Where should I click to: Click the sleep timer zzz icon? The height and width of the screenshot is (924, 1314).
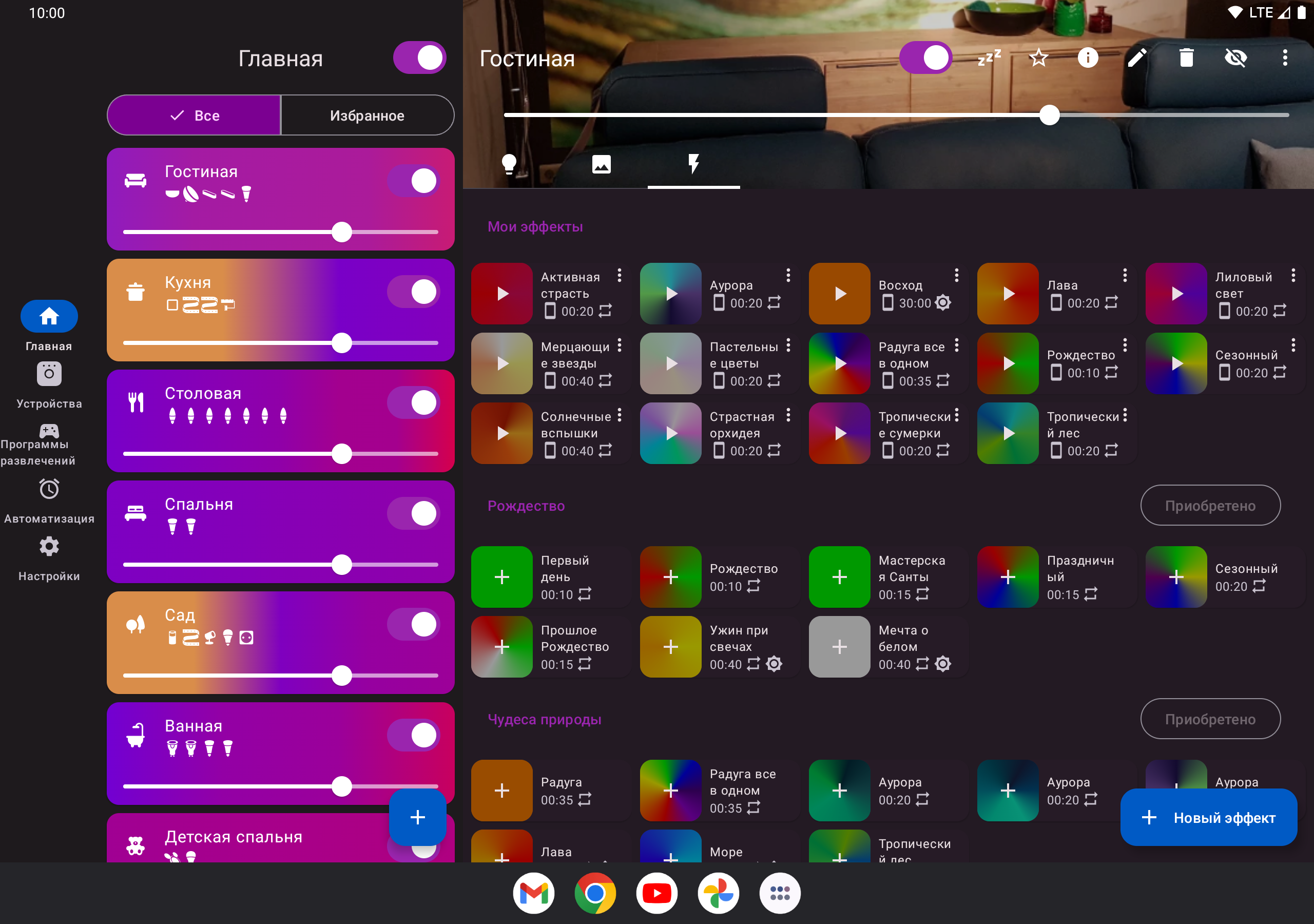[x=989, y=58]
